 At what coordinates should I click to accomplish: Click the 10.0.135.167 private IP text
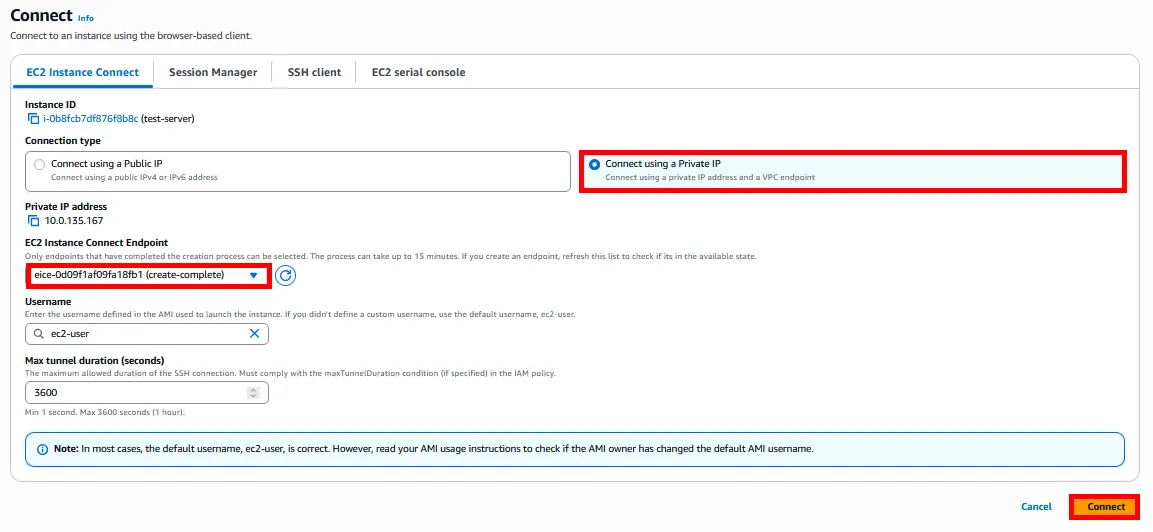(76, 221)
